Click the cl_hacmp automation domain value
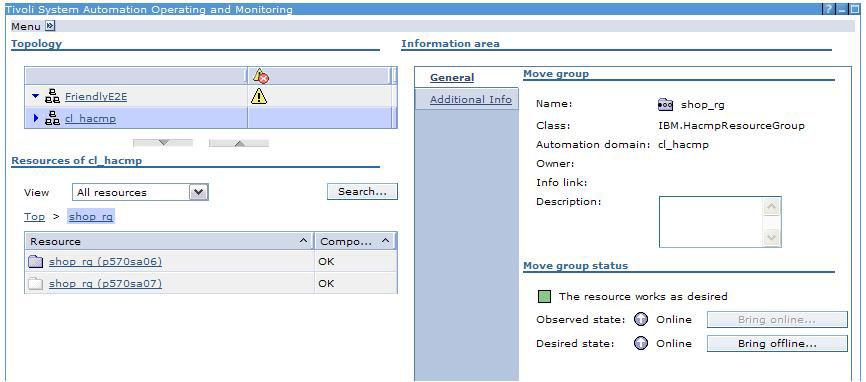 click(x=683, y=145)
